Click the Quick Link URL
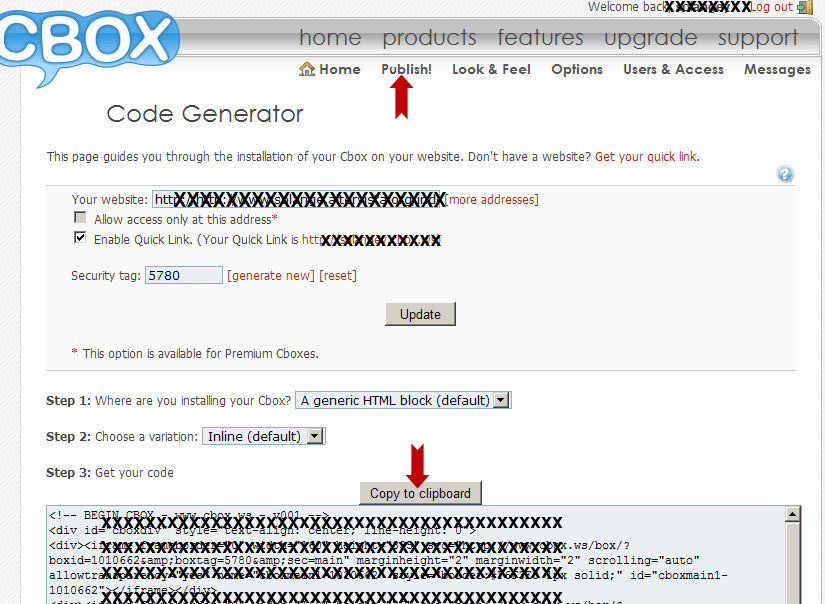Image resolution: width=825 pixels, height=604 pixels. click(x=371, y=240)
